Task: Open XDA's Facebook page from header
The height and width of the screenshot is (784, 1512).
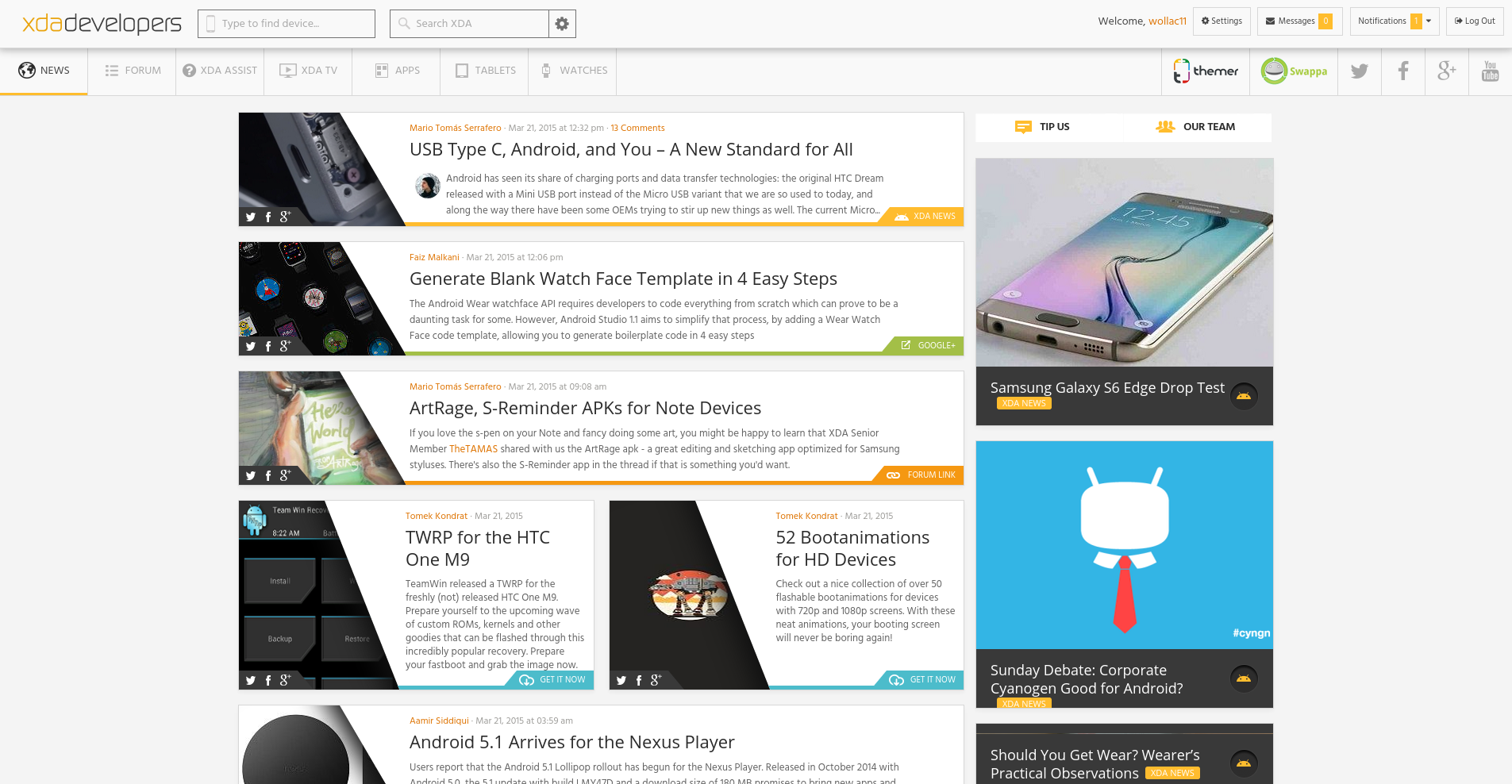Action: (1402, 71)
